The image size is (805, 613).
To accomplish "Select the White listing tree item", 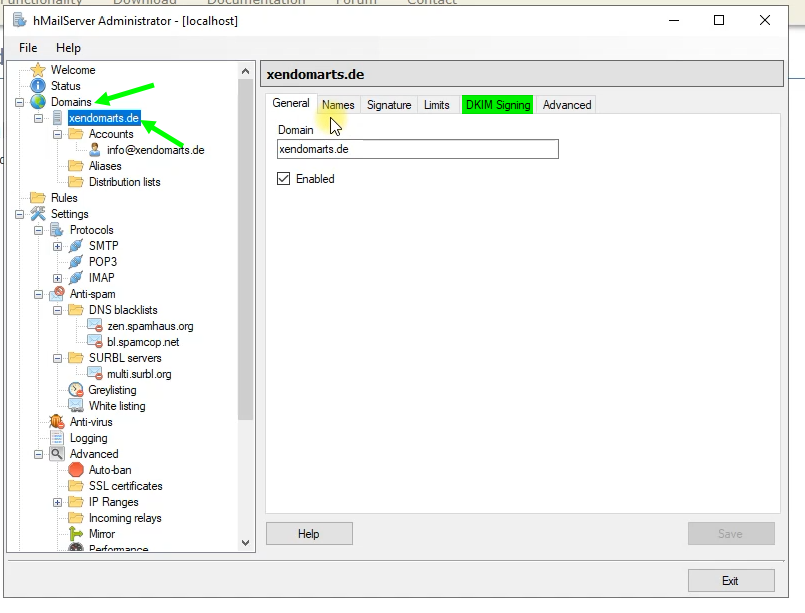I will pyautogui.click(x=117, y=406).
